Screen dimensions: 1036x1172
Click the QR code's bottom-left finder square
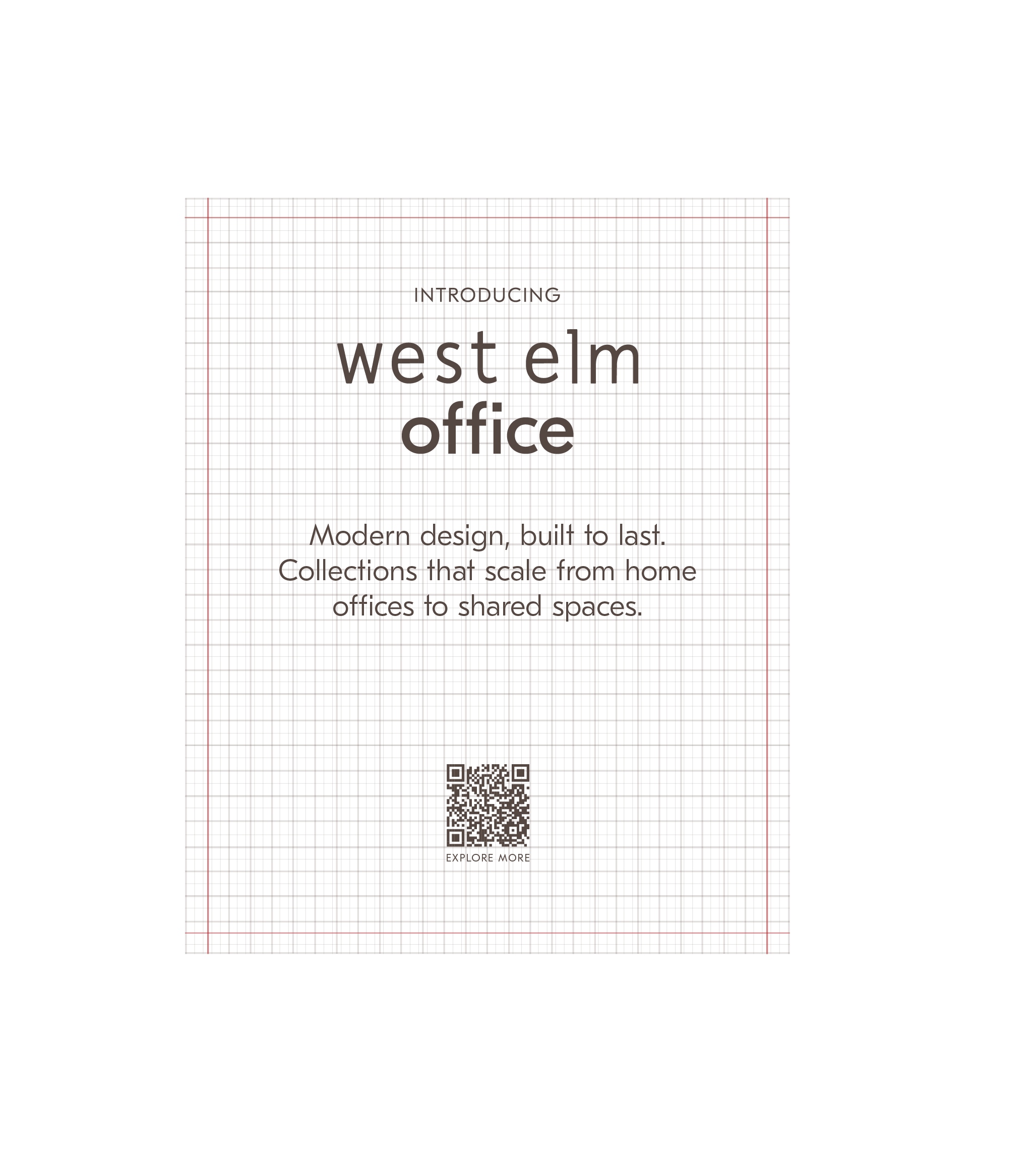[x=456, y=838]
